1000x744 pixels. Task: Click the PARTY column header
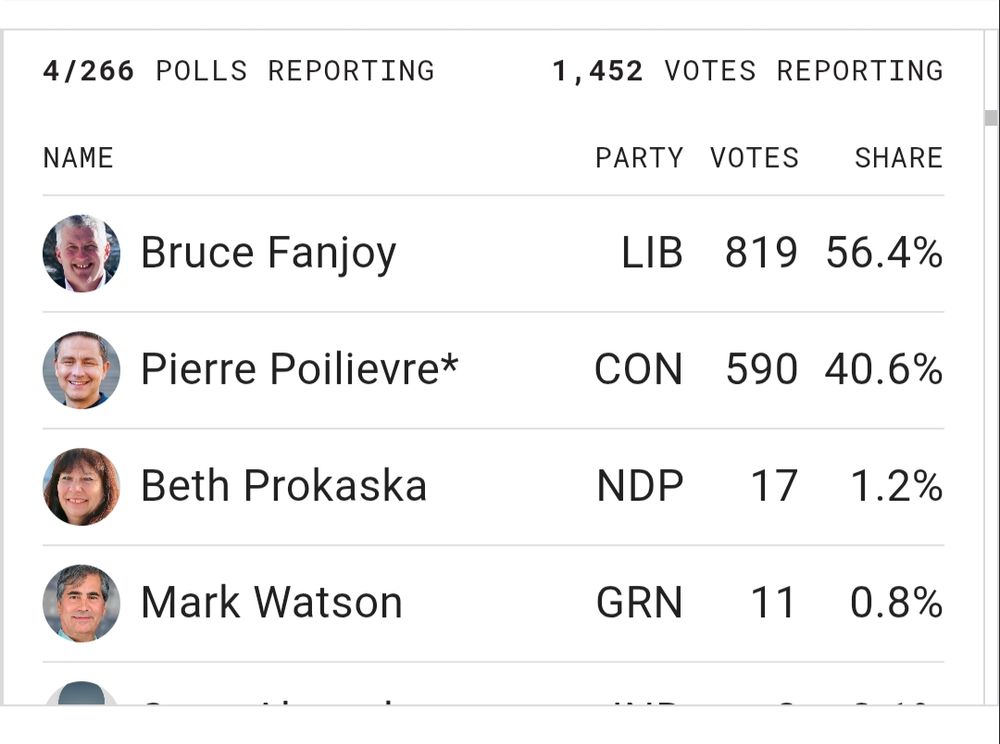click(x=639, y=158)
